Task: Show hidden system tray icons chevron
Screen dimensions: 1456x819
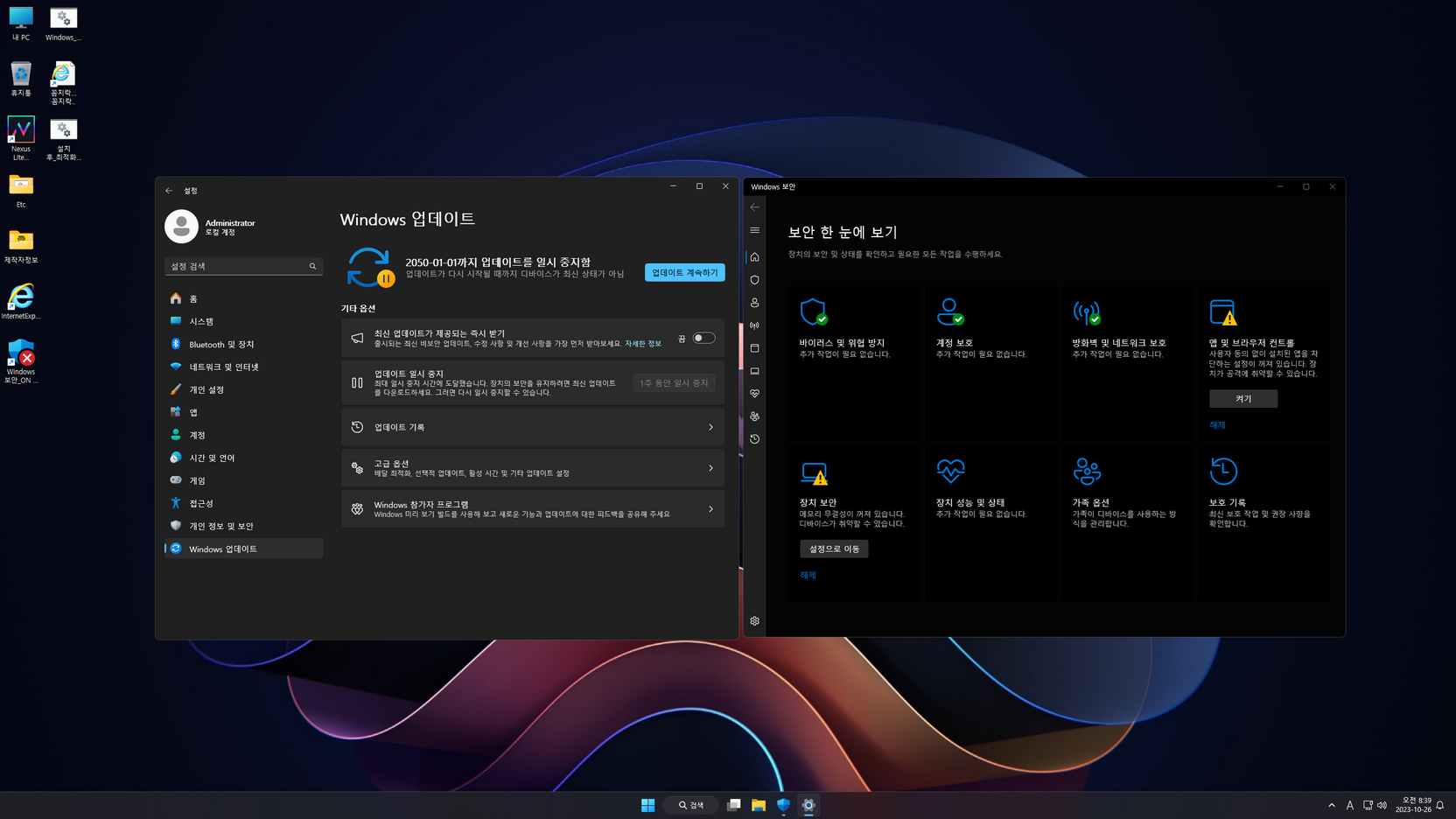Action: tap(1332, 805)
